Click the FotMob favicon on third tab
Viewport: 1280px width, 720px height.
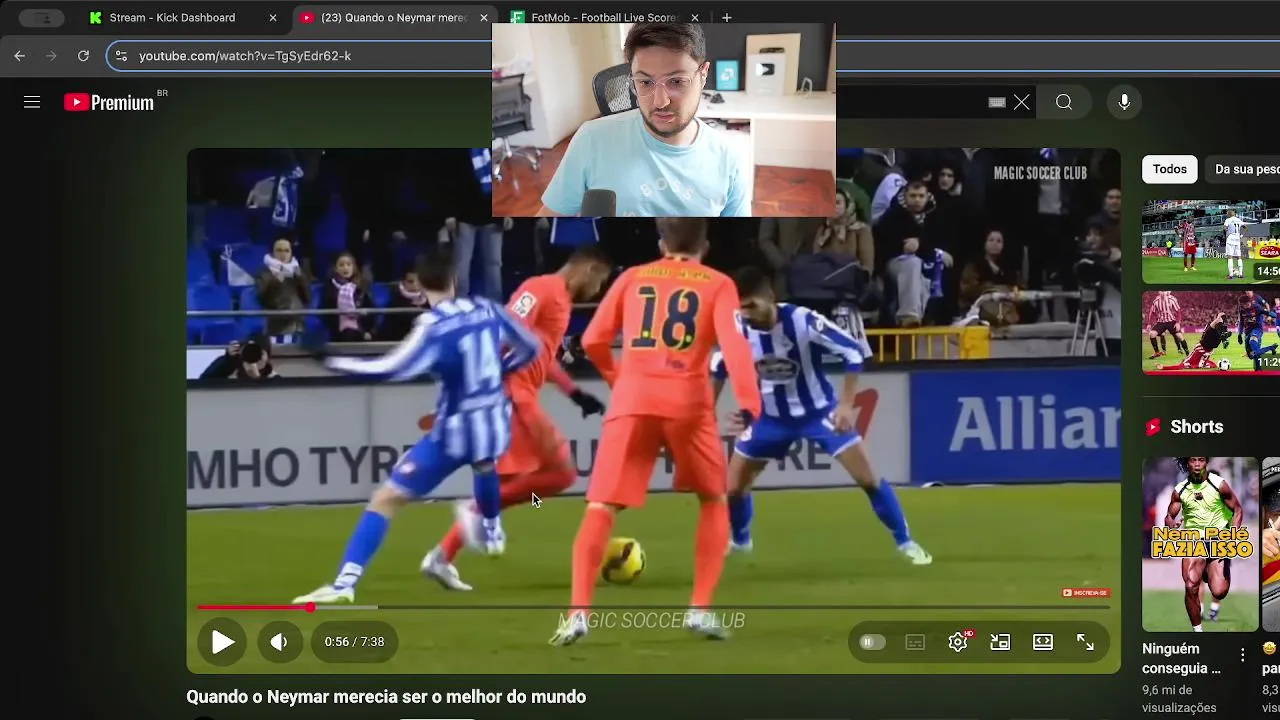pyautogui.click(x=518, y=18)
